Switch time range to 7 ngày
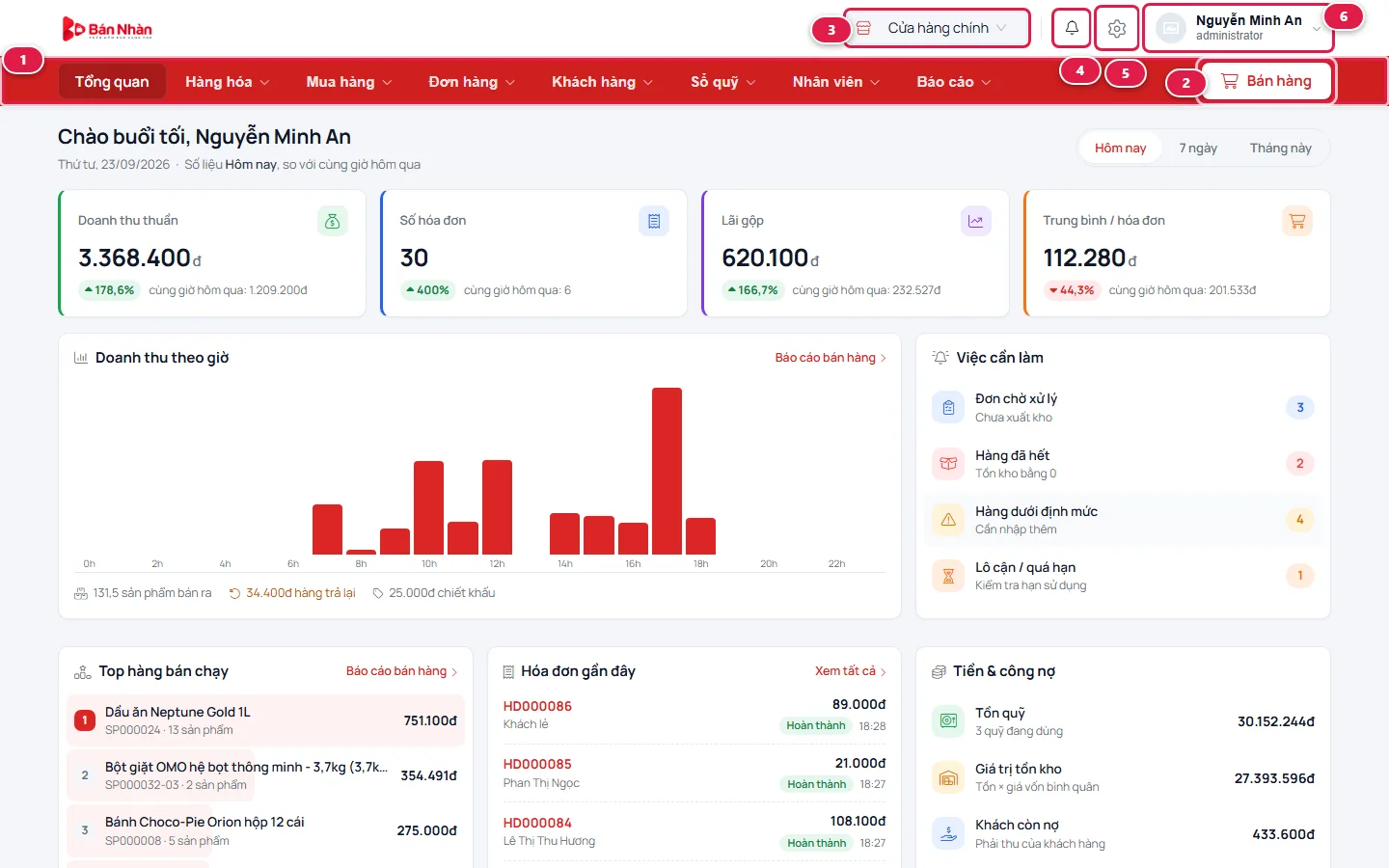Screen dimensions: 1389x868 pos(1198,148)
